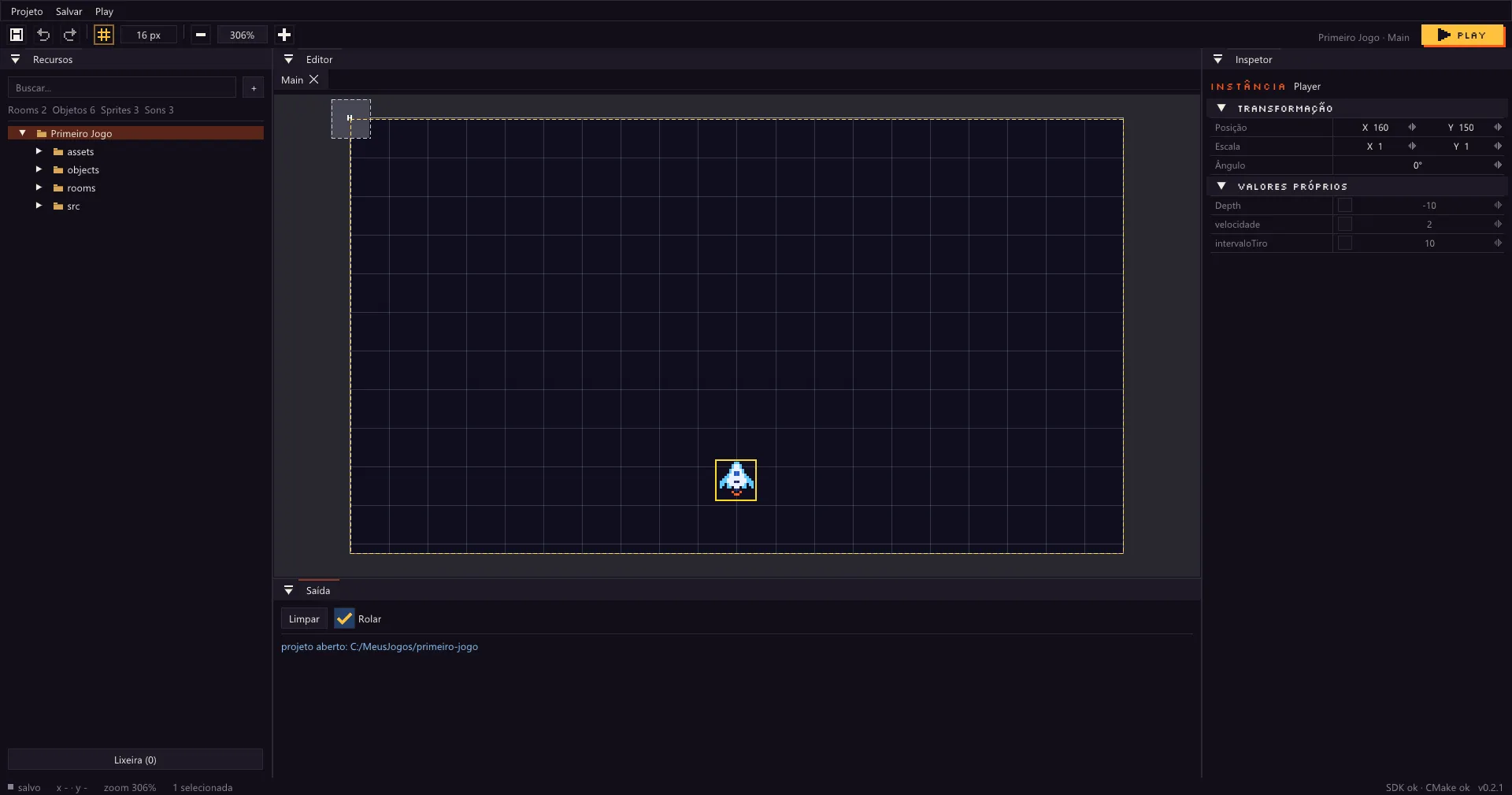Screen dimensions: 1512x795
Task: Click the Posição X stepper arrows
Action: click(1412, 127)
